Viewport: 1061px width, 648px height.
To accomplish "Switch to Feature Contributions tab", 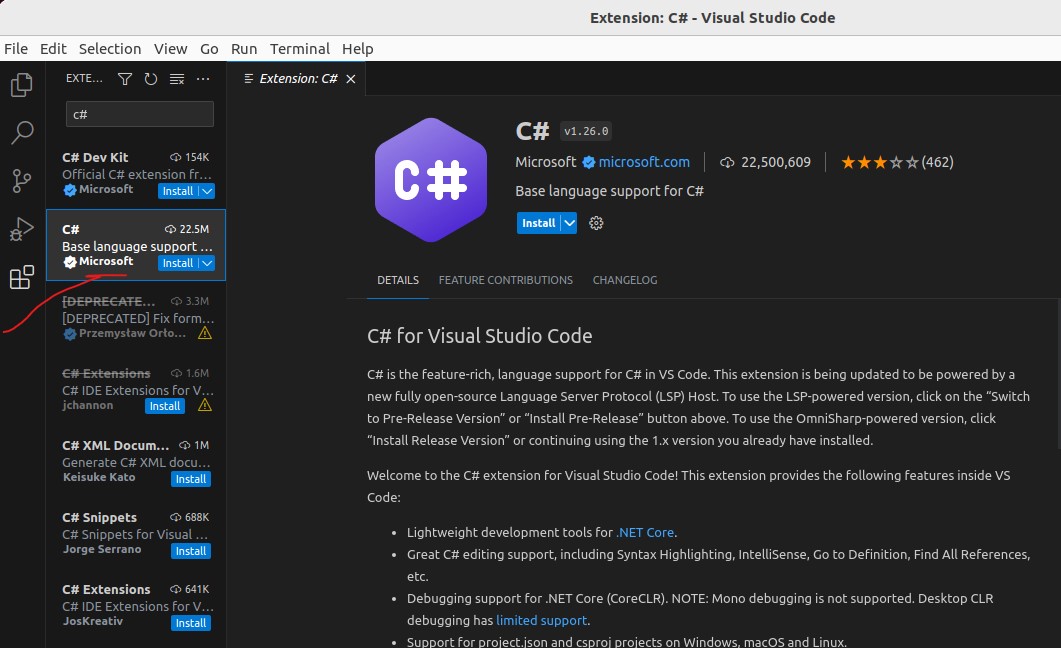I will coord(505,280).
